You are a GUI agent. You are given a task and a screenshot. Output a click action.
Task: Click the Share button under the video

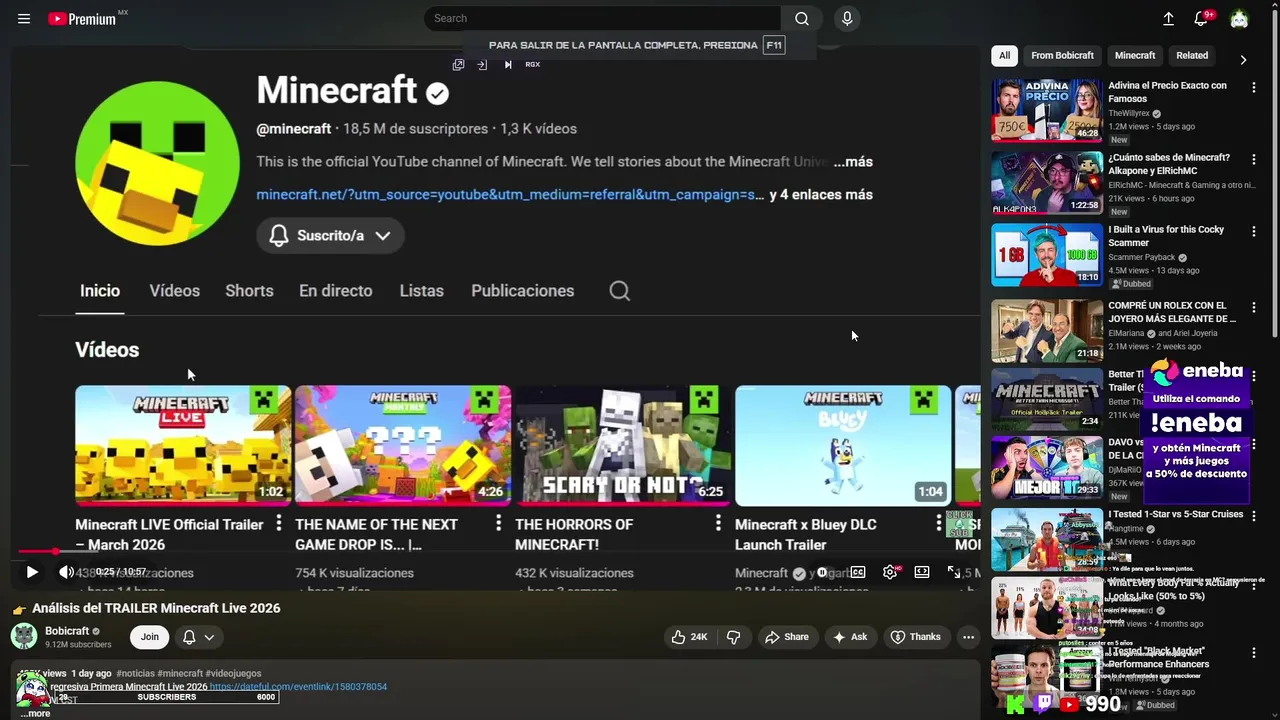[x=787, y=637]
